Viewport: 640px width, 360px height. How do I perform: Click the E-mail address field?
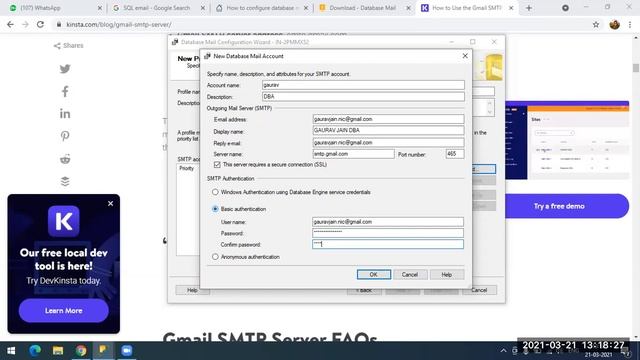388,119
